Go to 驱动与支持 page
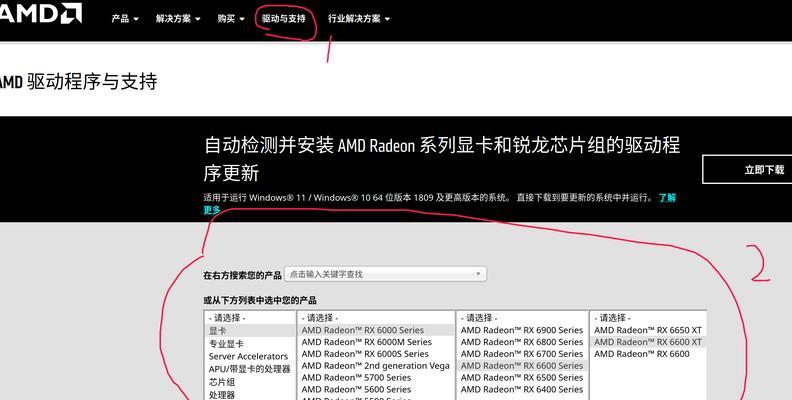Viewport: 792px width, 400px height. (x=283, y=19)
